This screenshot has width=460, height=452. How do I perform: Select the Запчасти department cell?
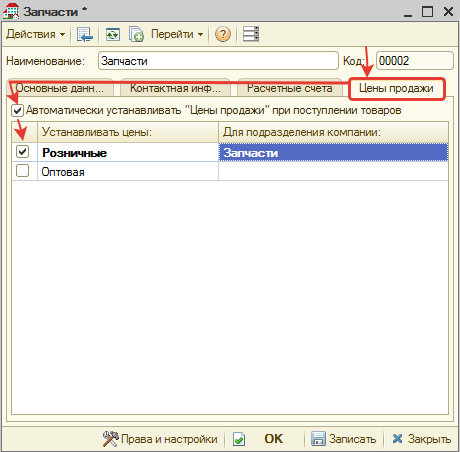click(x=333, y=153)
